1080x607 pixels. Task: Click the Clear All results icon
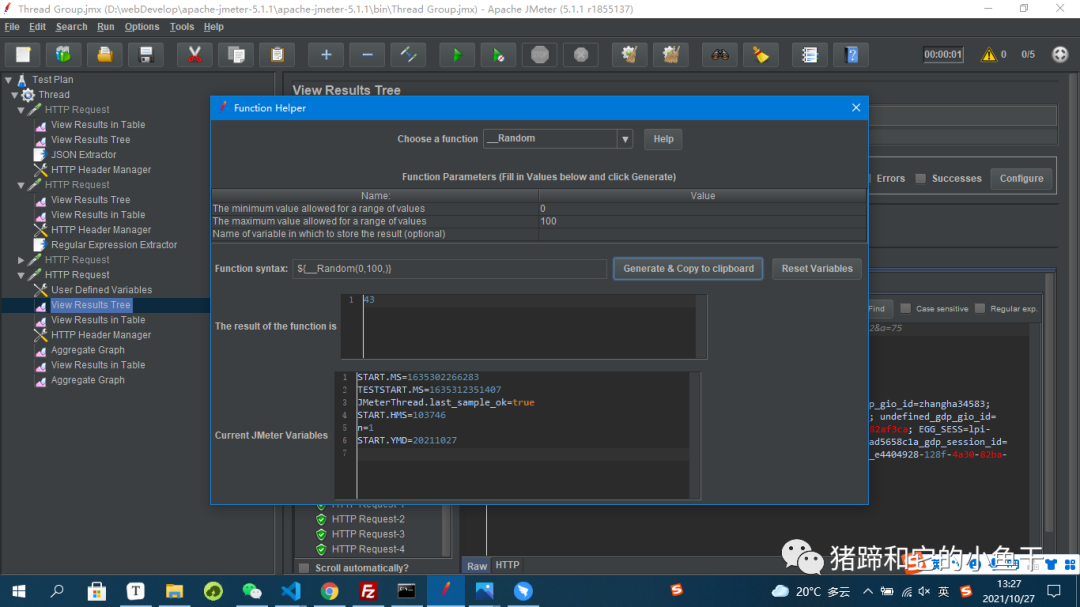coord(671,54)
